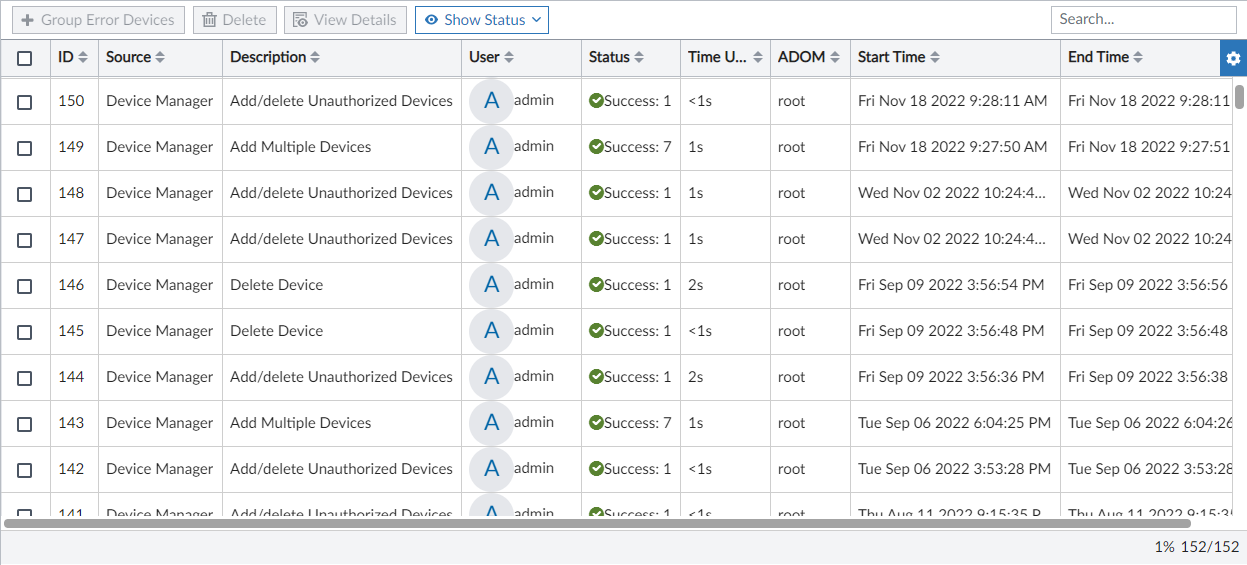Open task ID 148 link

pyautogui.click(x=71, y=193)
